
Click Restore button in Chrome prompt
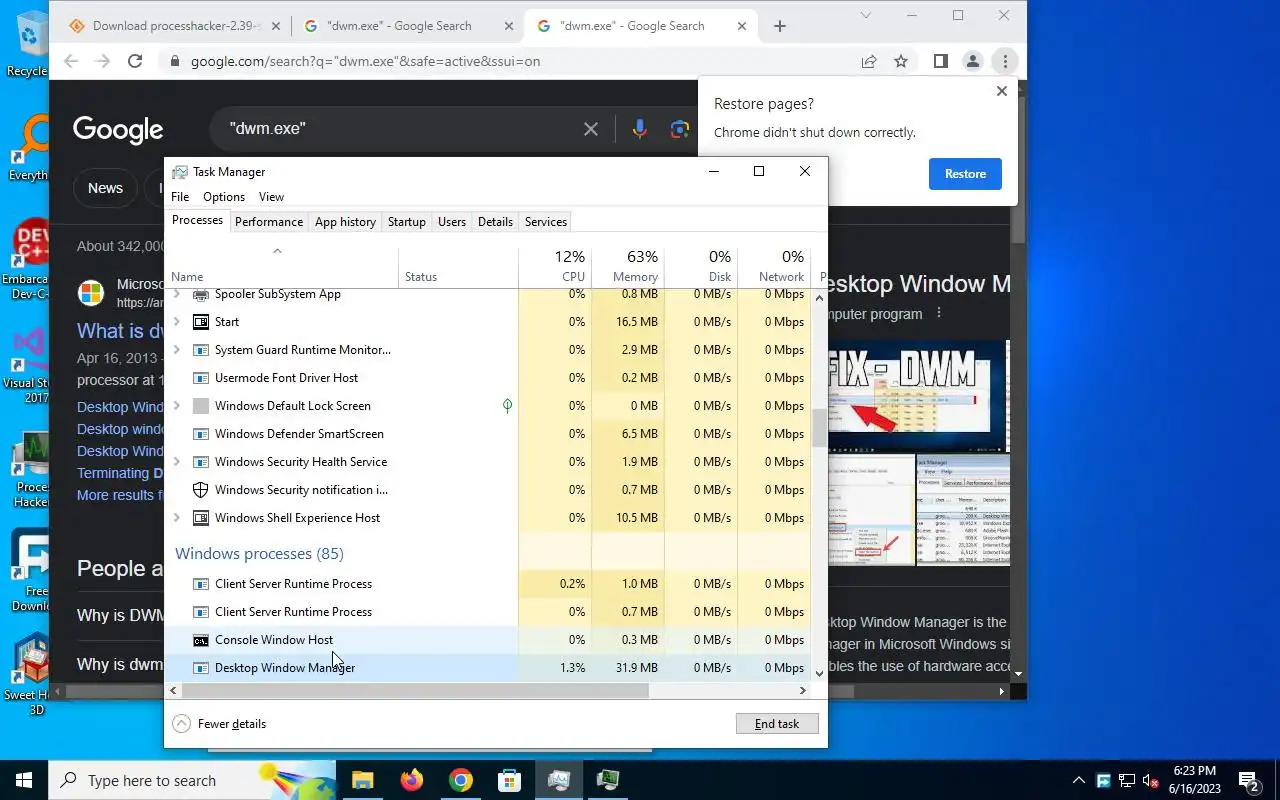coord(965,174)
